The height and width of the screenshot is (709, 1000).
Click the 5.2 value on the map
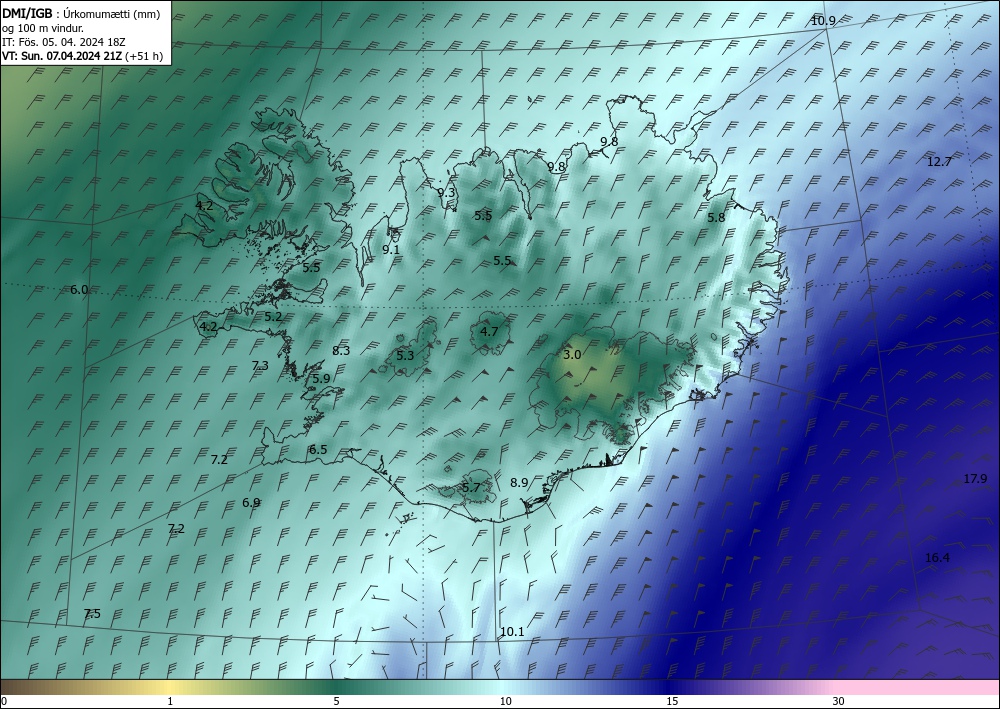273,316
